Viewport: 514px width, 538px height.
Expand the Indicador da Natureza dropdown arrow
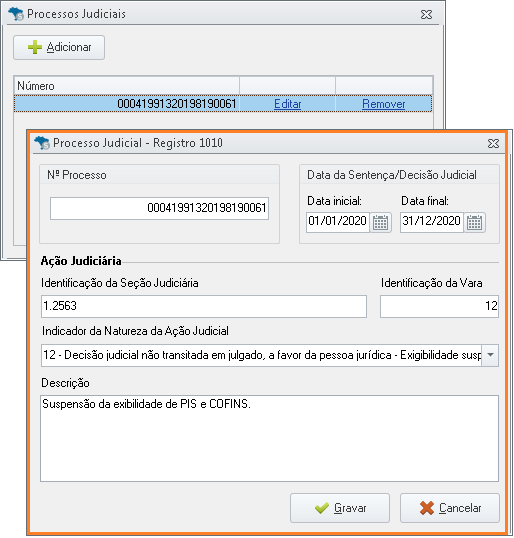[490, 355]
